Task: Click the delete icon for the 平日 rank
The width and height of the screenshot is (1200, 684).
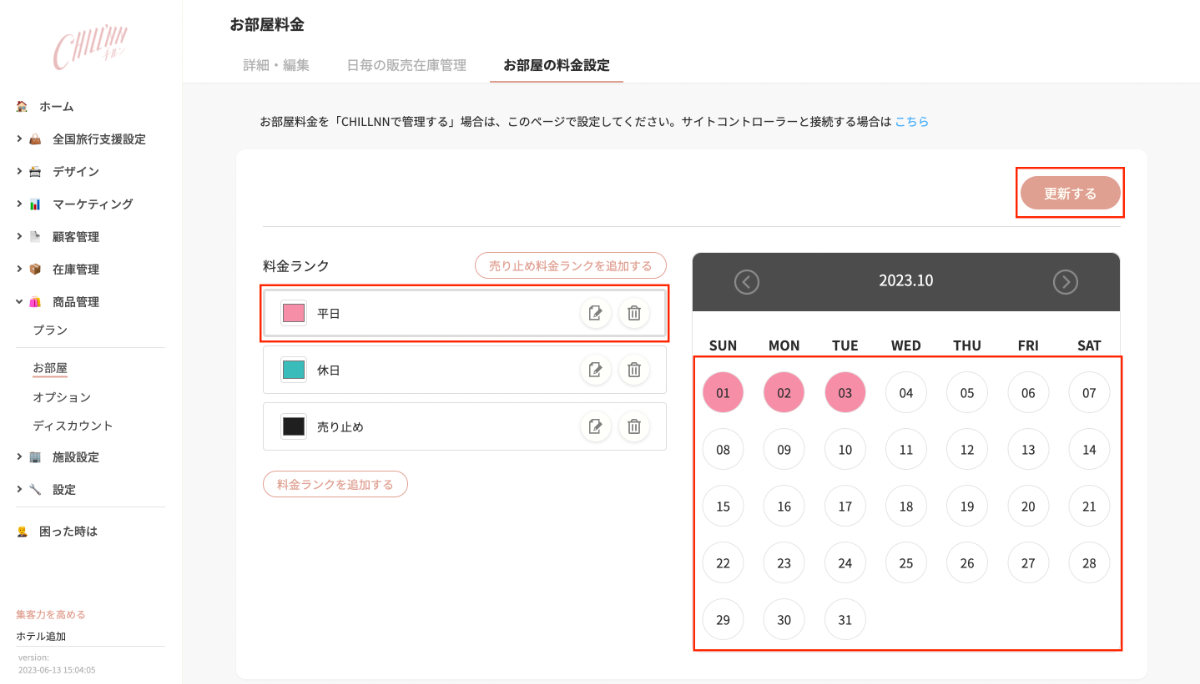Action: click(x=634, y=313)
